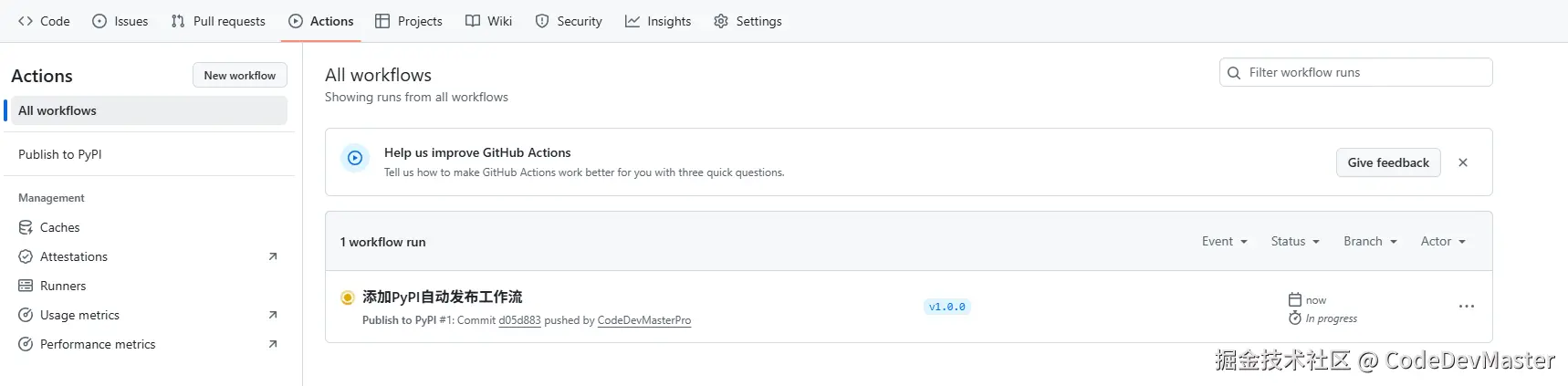
Task: Click the play icon in the feedback banner
Action: (x=355, y=158)
